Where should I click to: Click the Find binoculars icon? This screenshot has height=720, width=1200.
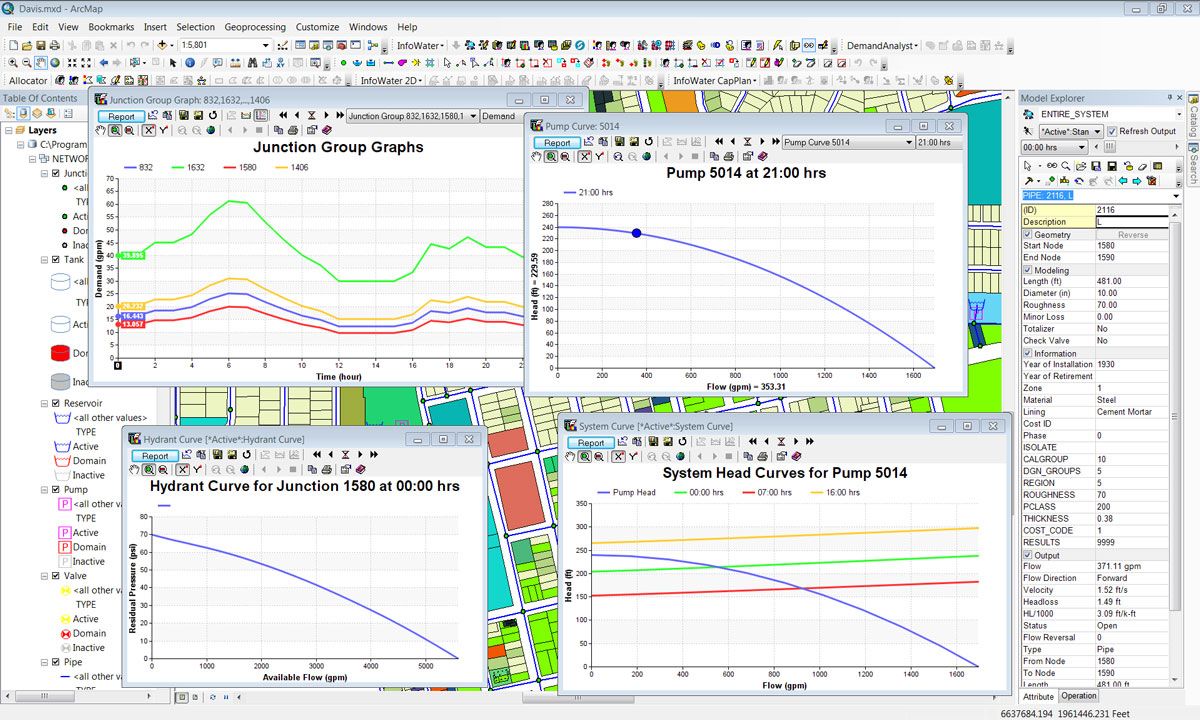250,63
